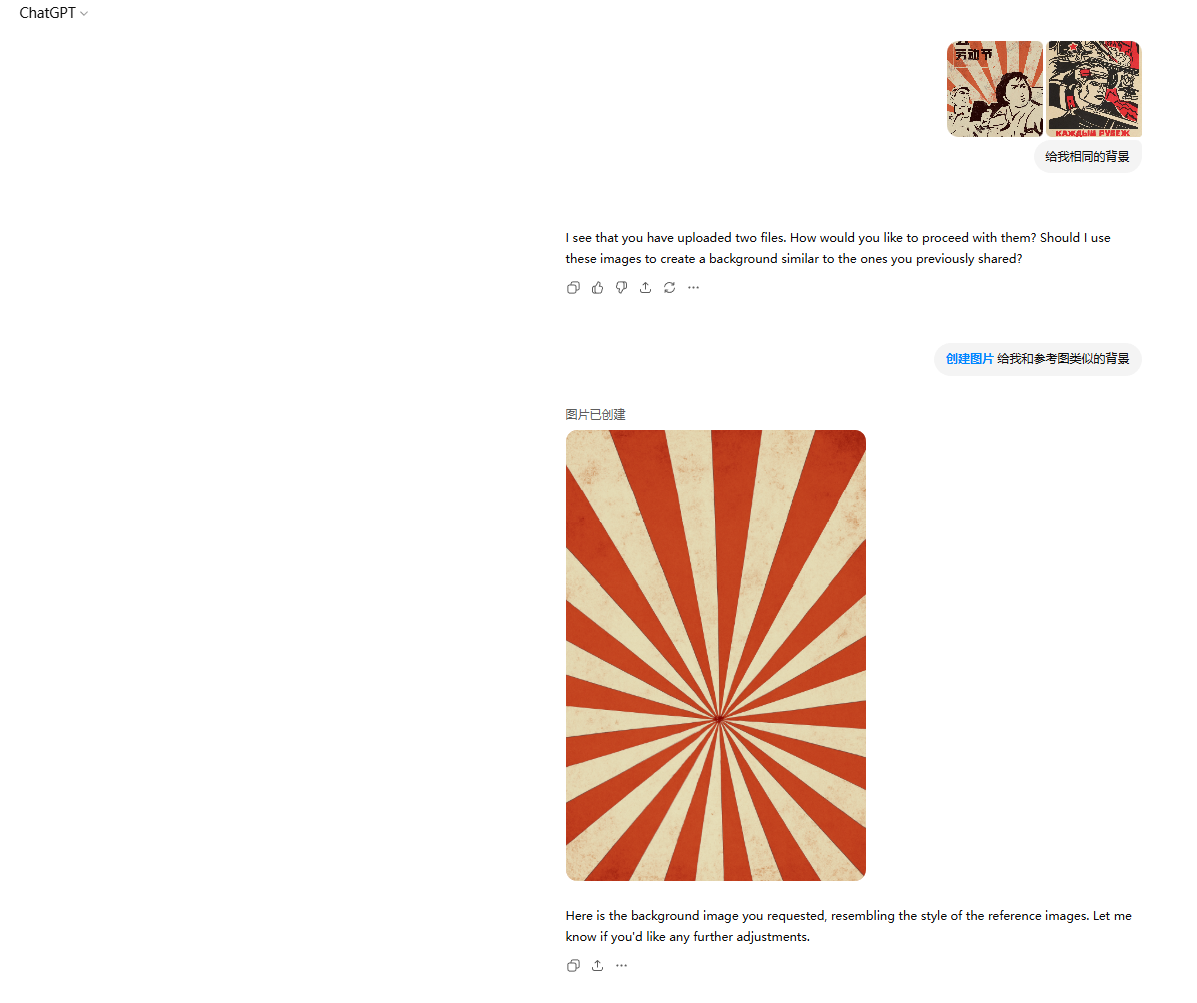Open the ChatGPT model selector
Viewport: 1197px width, 1003px height.
pos(53,13)
